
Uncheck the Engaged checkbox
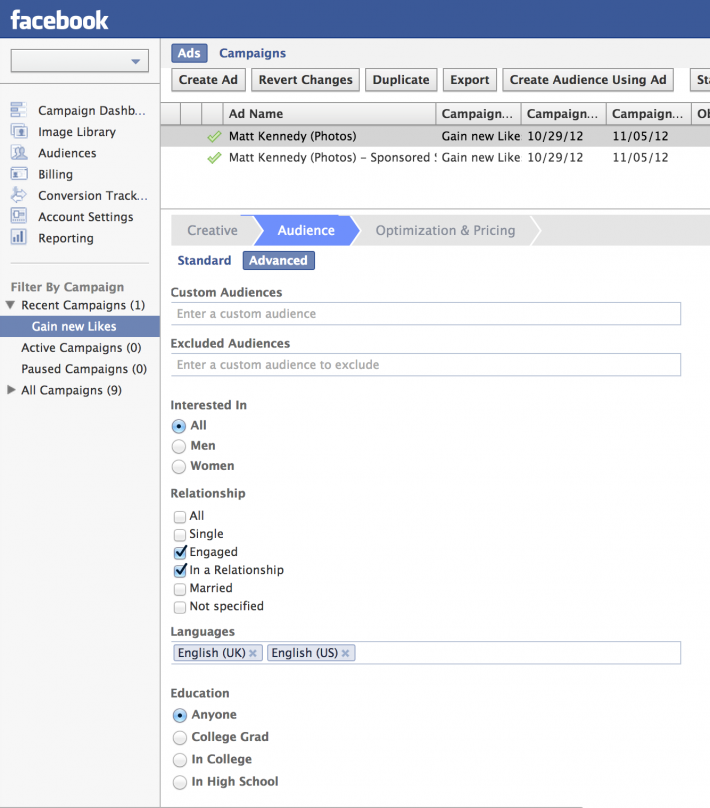[180, 552]
